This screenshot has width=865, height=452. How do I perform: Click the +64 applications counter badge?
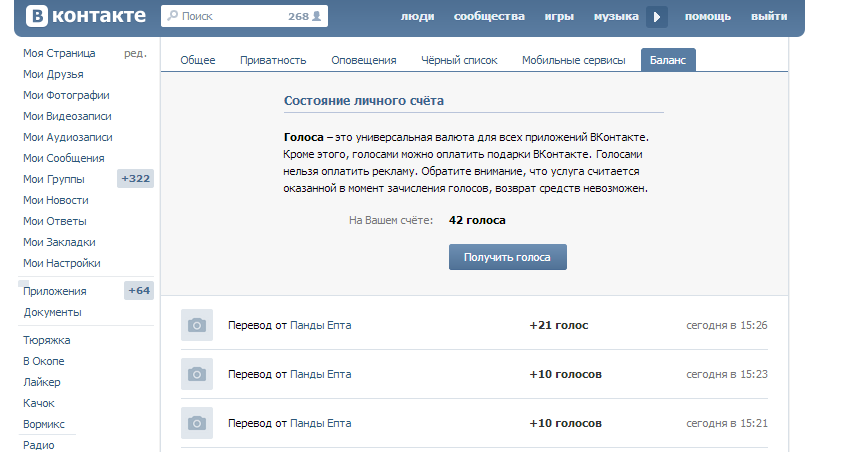click(138, 291)
